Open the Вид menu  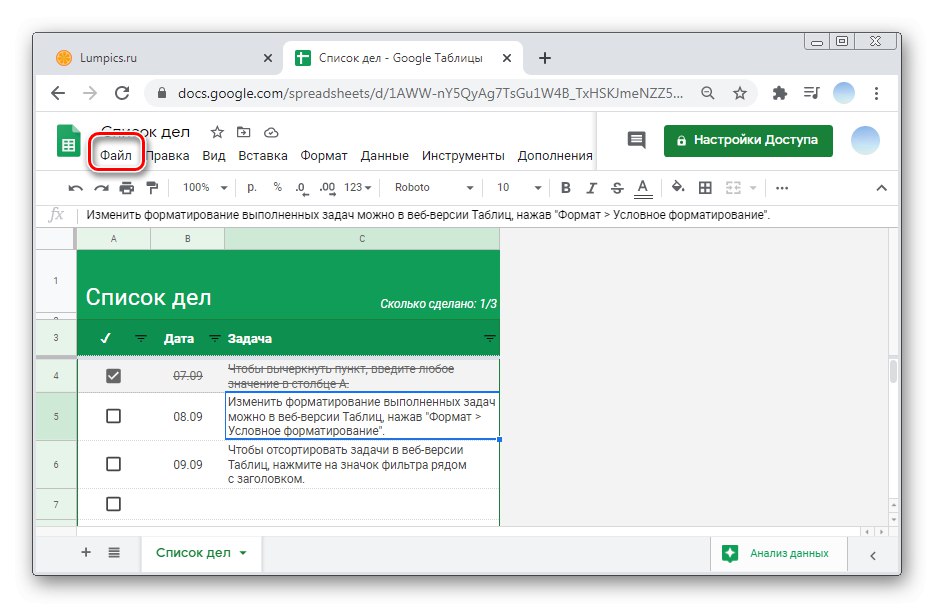[213, 156]
